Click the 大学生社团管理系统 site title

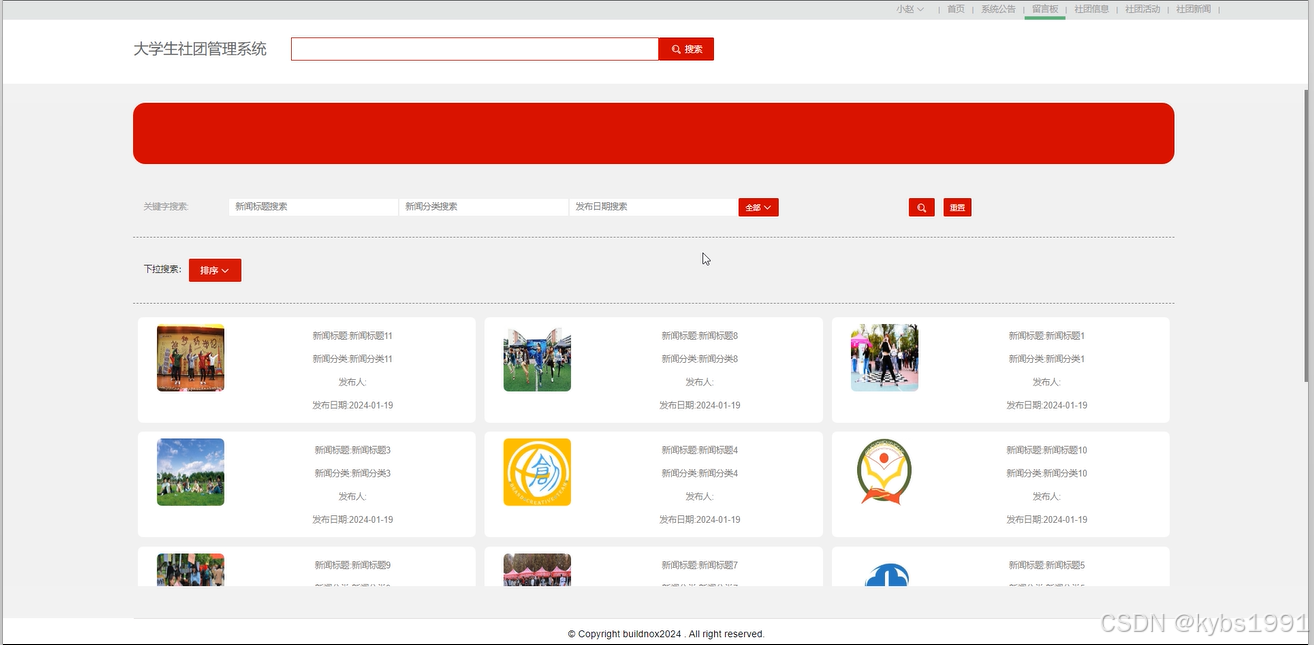(x=200, y=49)
